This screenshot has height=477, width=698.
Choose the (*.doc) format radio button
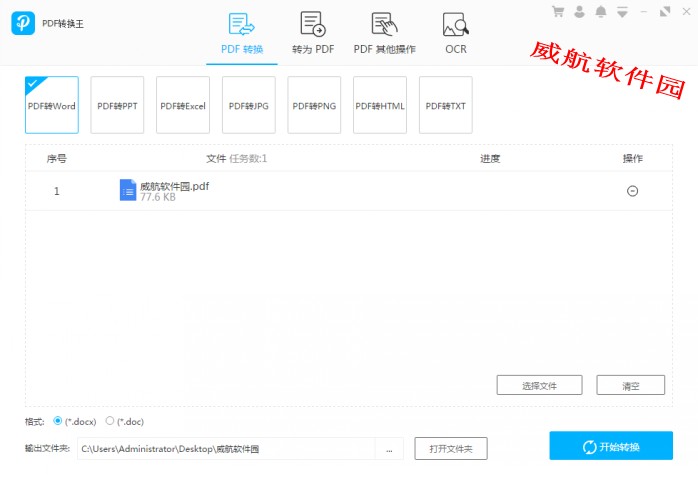tap(110, 420)
